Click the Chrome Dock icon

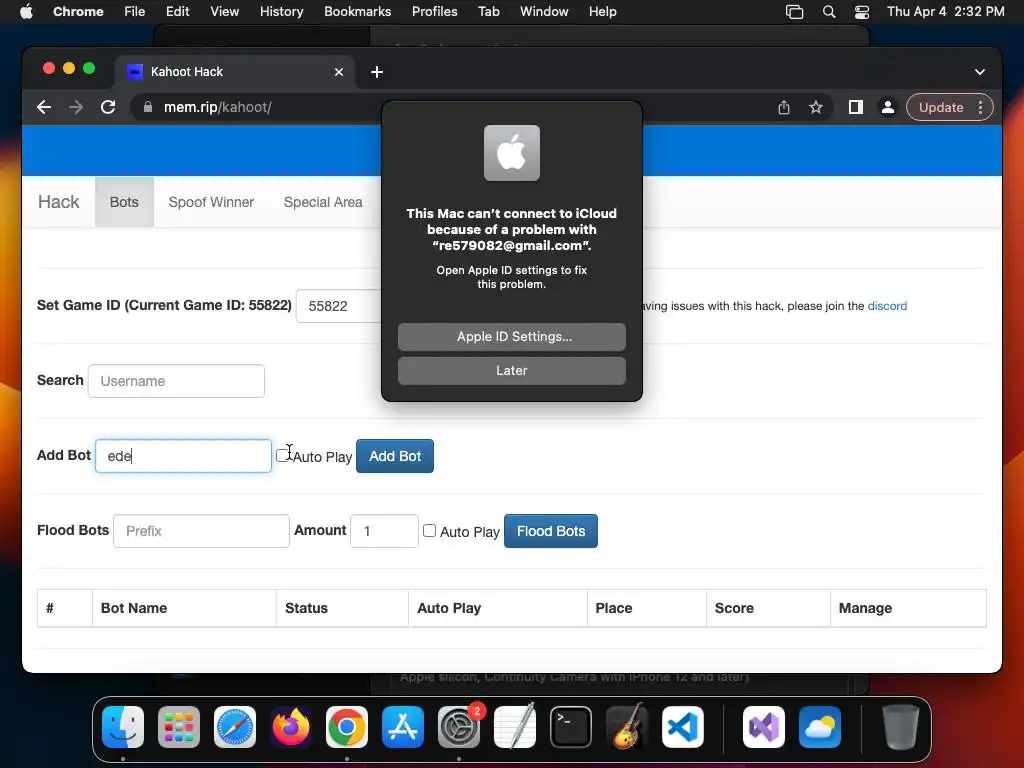pos(347,727)
